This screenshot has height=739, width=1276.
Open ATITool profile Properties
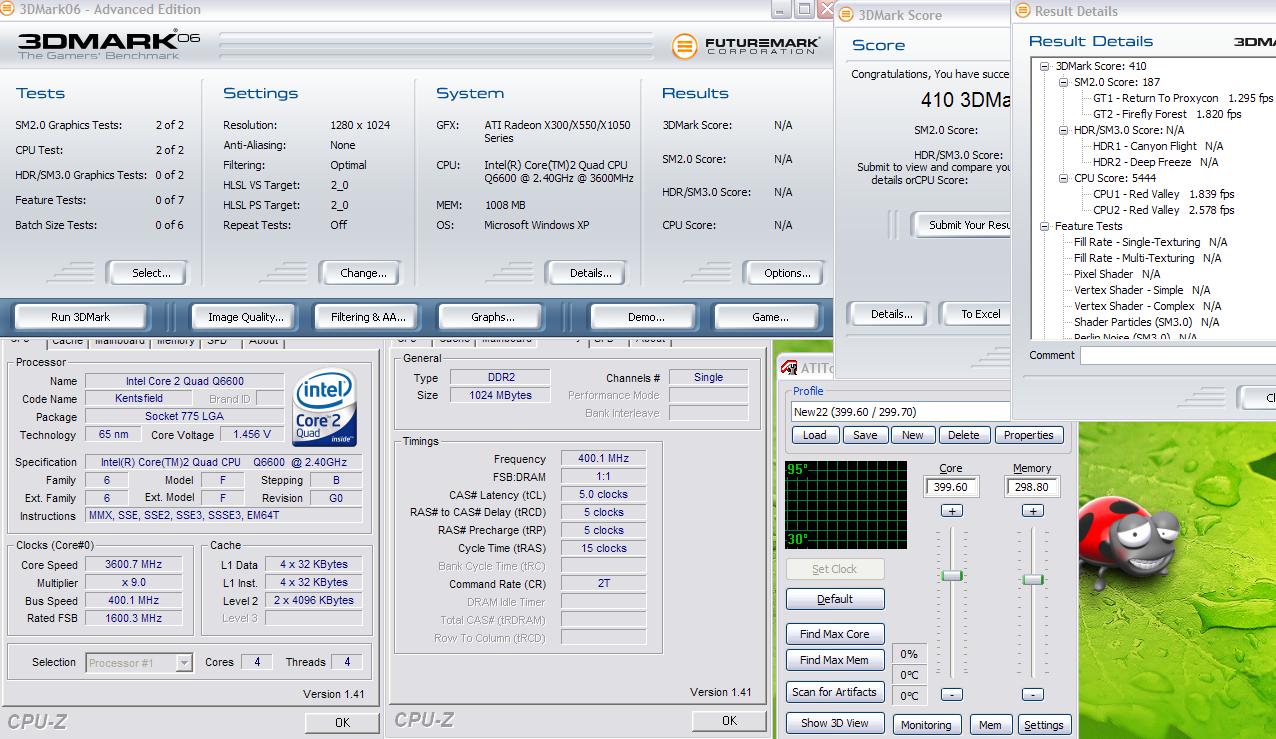[1028, 435]
